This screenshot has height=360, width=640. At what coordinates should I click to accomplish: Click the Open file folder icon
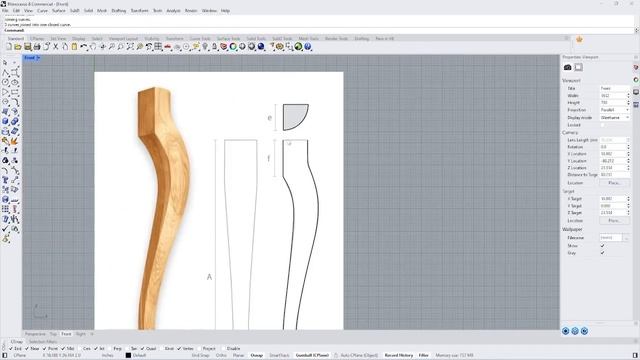click(18, 47)
